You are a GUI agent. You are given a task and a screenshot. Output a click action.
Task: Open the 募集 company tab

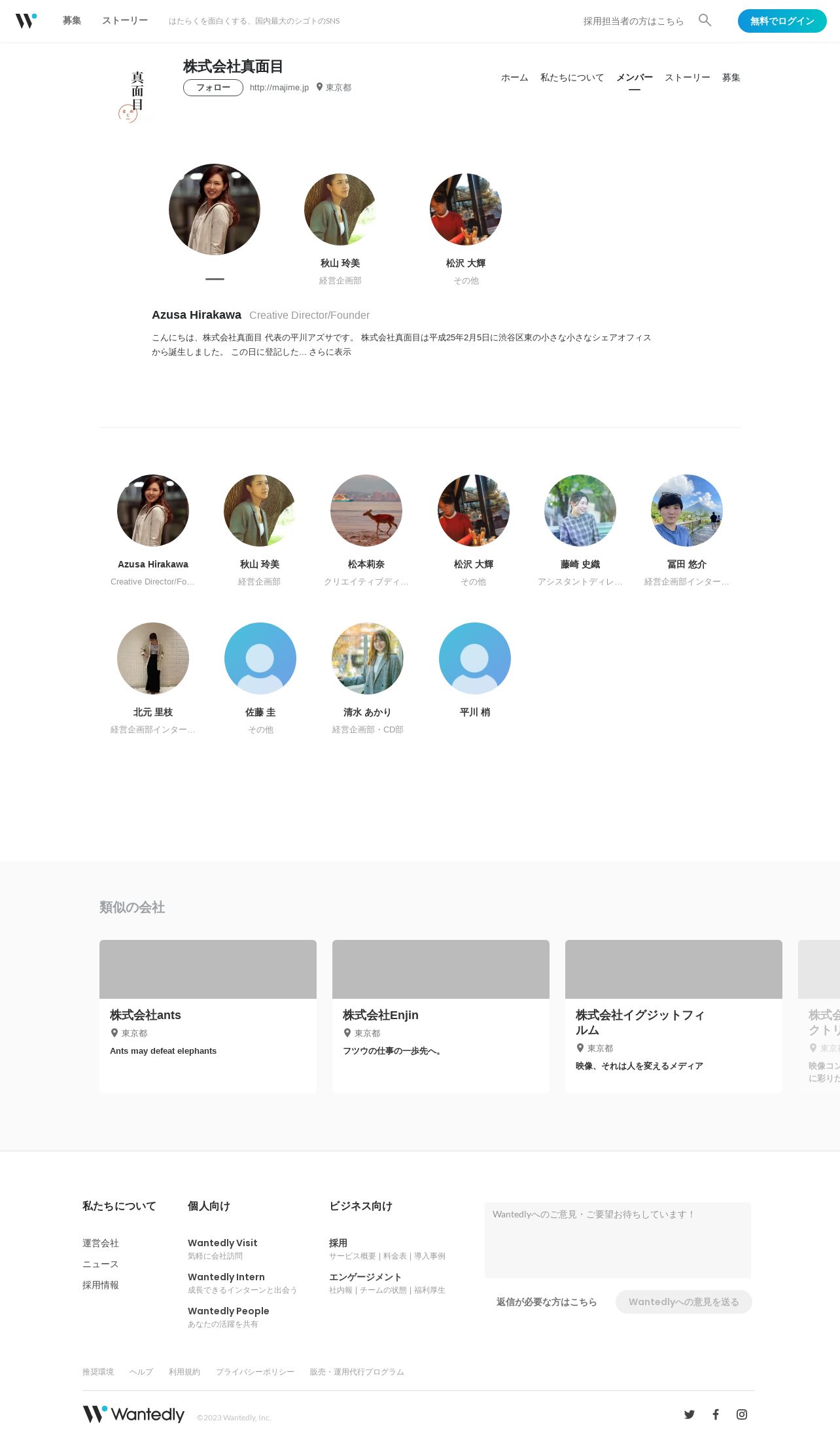(731, 77)
